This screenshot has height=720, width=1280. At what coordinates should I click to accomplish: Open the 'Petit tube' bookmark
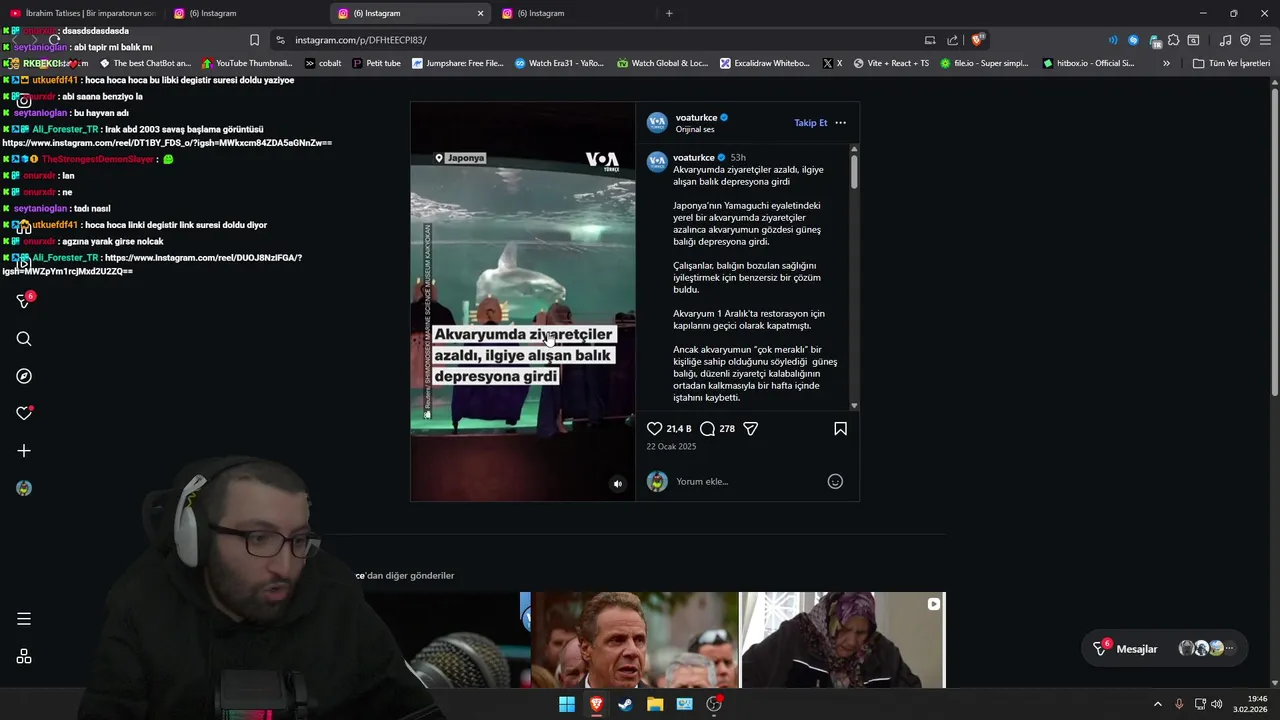(375, 63)
